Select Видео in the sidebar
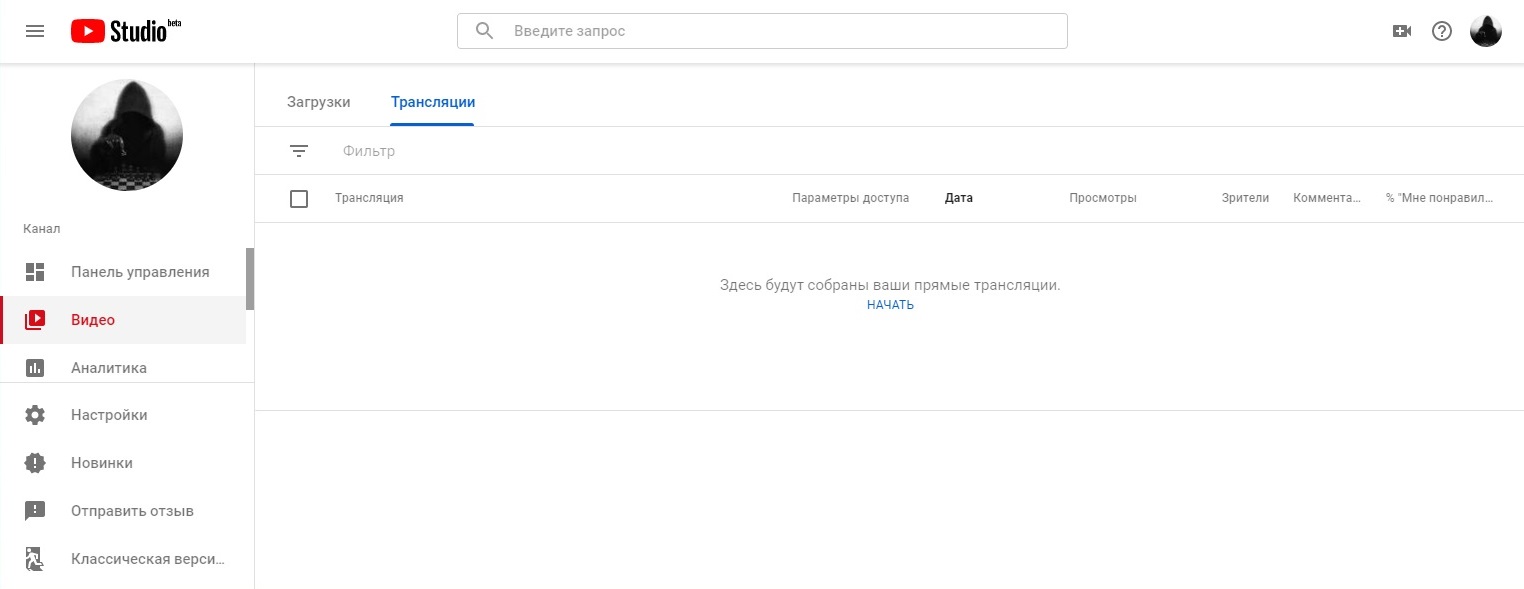The image size is (1524, 589). 123,320
